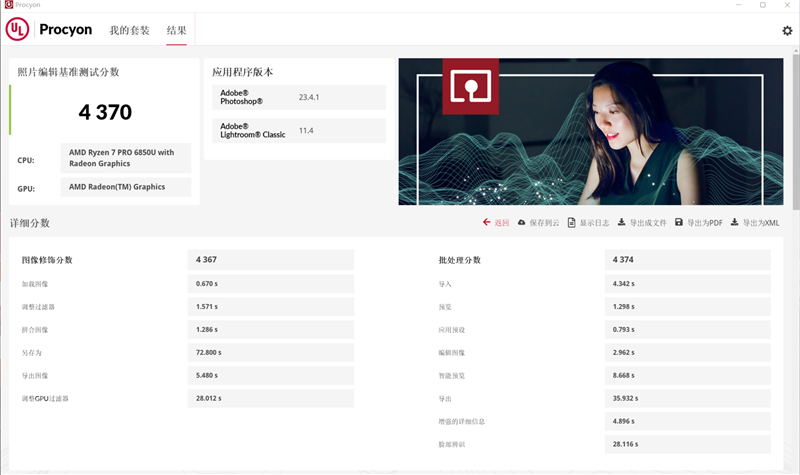Click the CPU: label
The height and width of the screenshot is (475, 800).
[26, 160]
